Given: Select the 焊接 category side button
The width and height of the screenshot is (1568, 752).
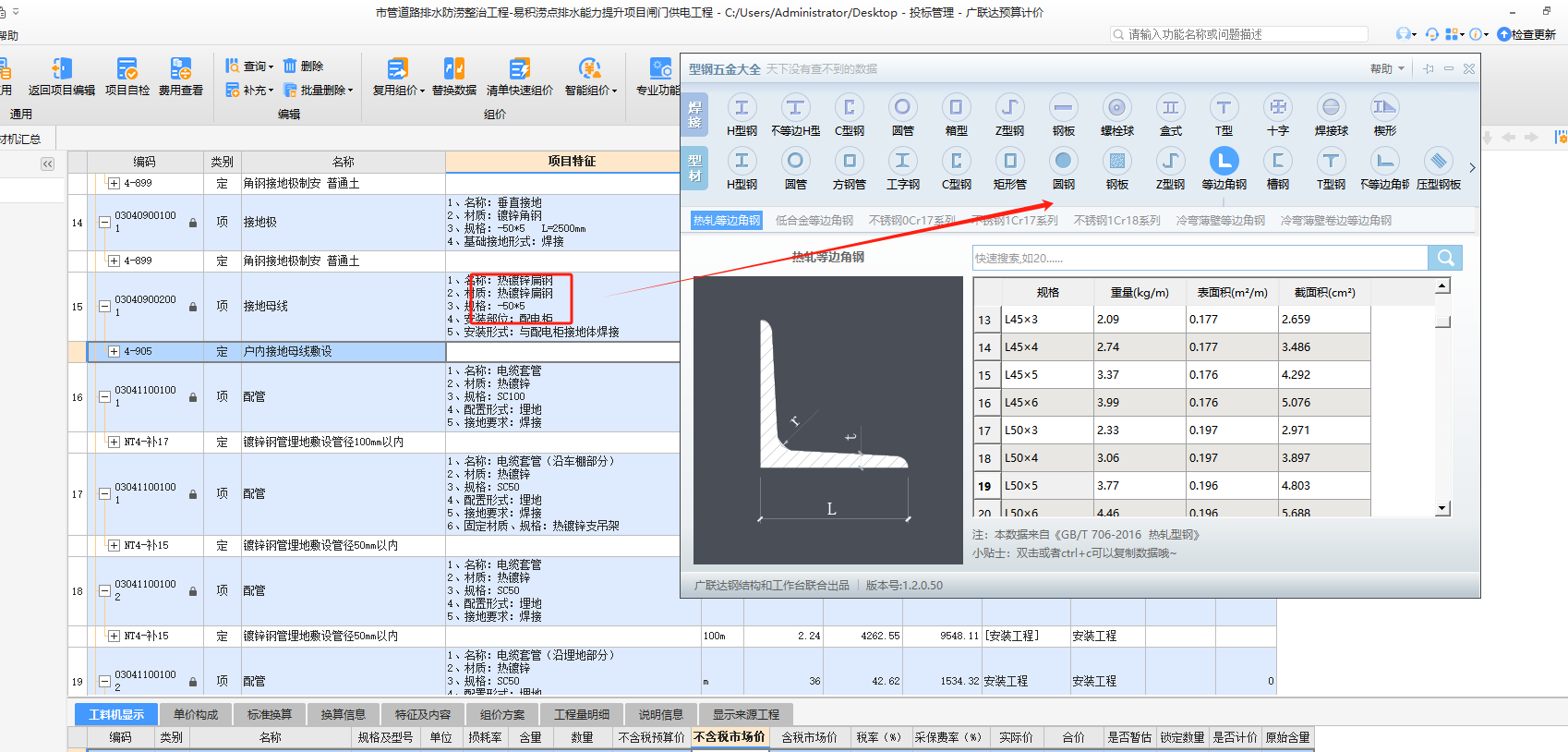Looking at the screenshot, I should click(x=695, y=115).
